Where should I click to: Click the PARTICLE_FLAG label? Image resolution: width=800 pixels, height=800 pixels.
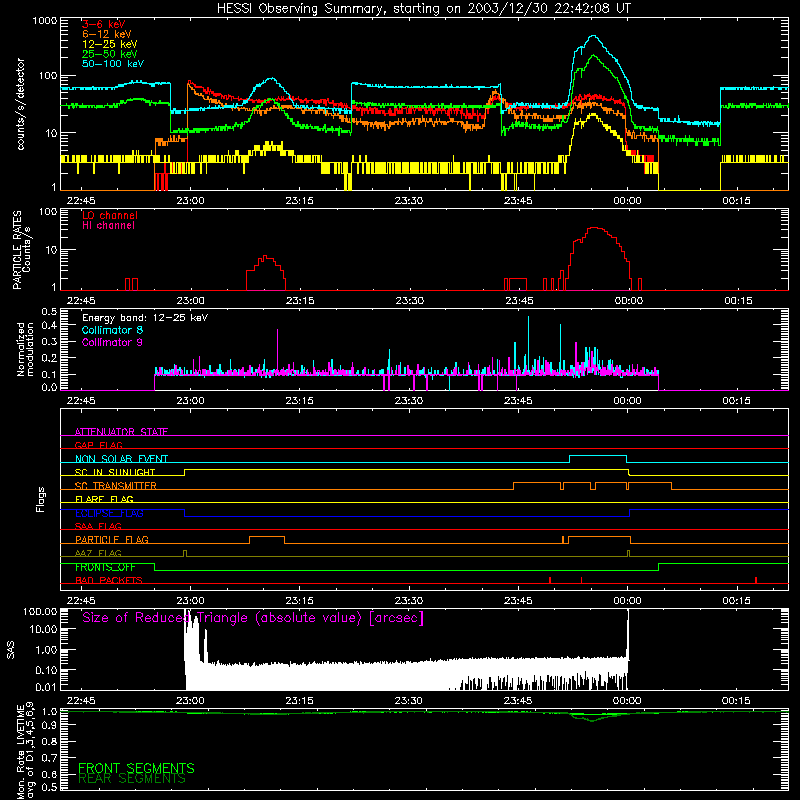pos(112,540)
